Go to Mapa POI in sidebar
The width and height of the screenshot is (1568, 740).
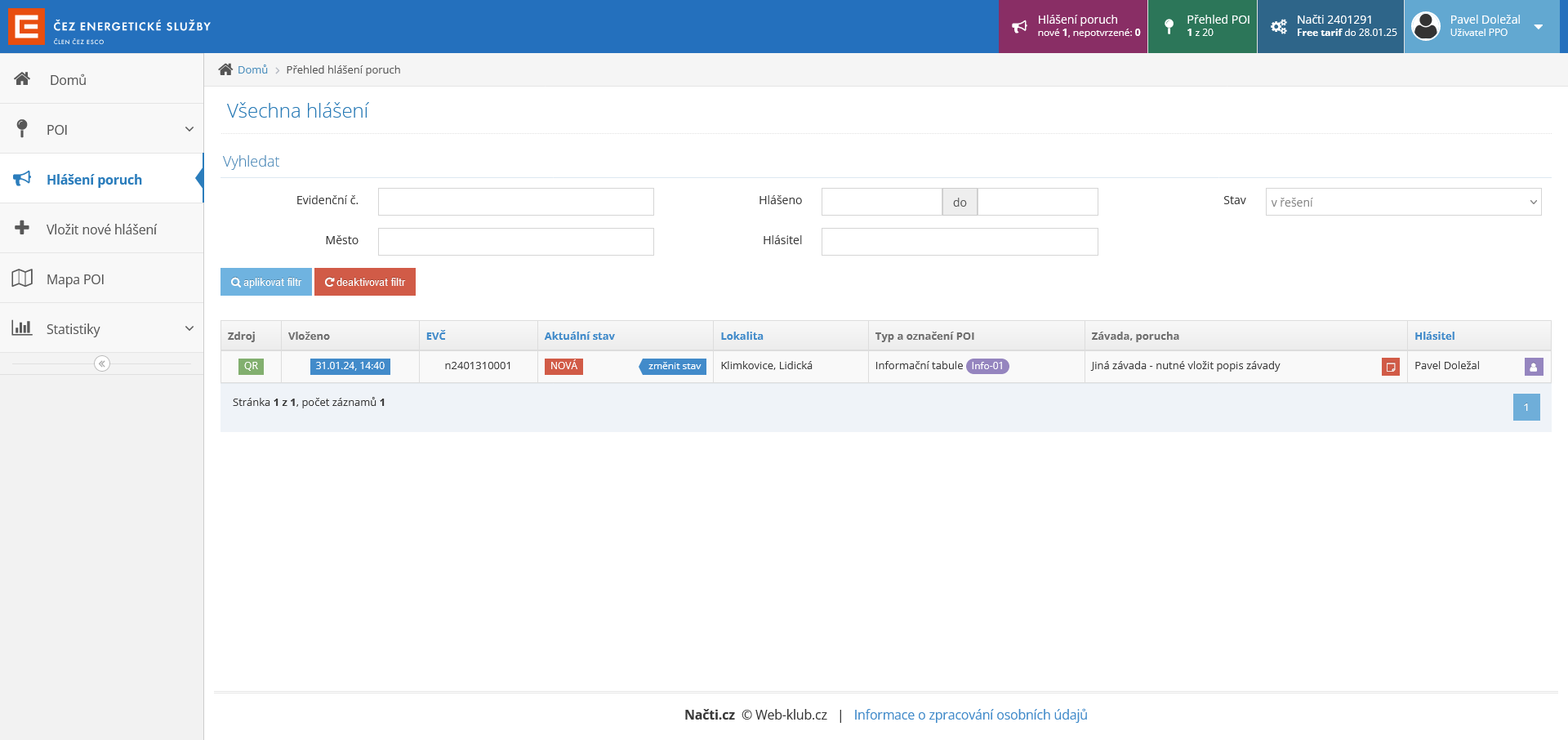(x=75, y=279)
